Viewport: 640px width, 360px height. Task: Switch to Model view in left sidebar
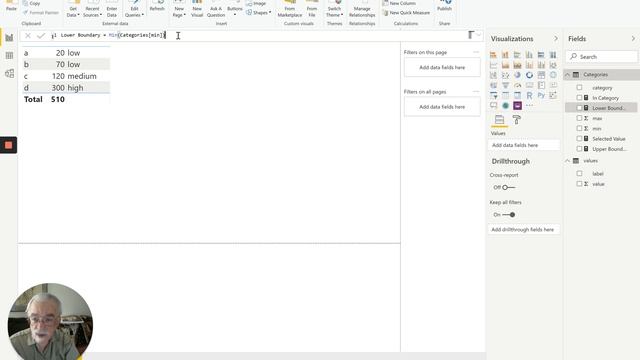point(9,73)
